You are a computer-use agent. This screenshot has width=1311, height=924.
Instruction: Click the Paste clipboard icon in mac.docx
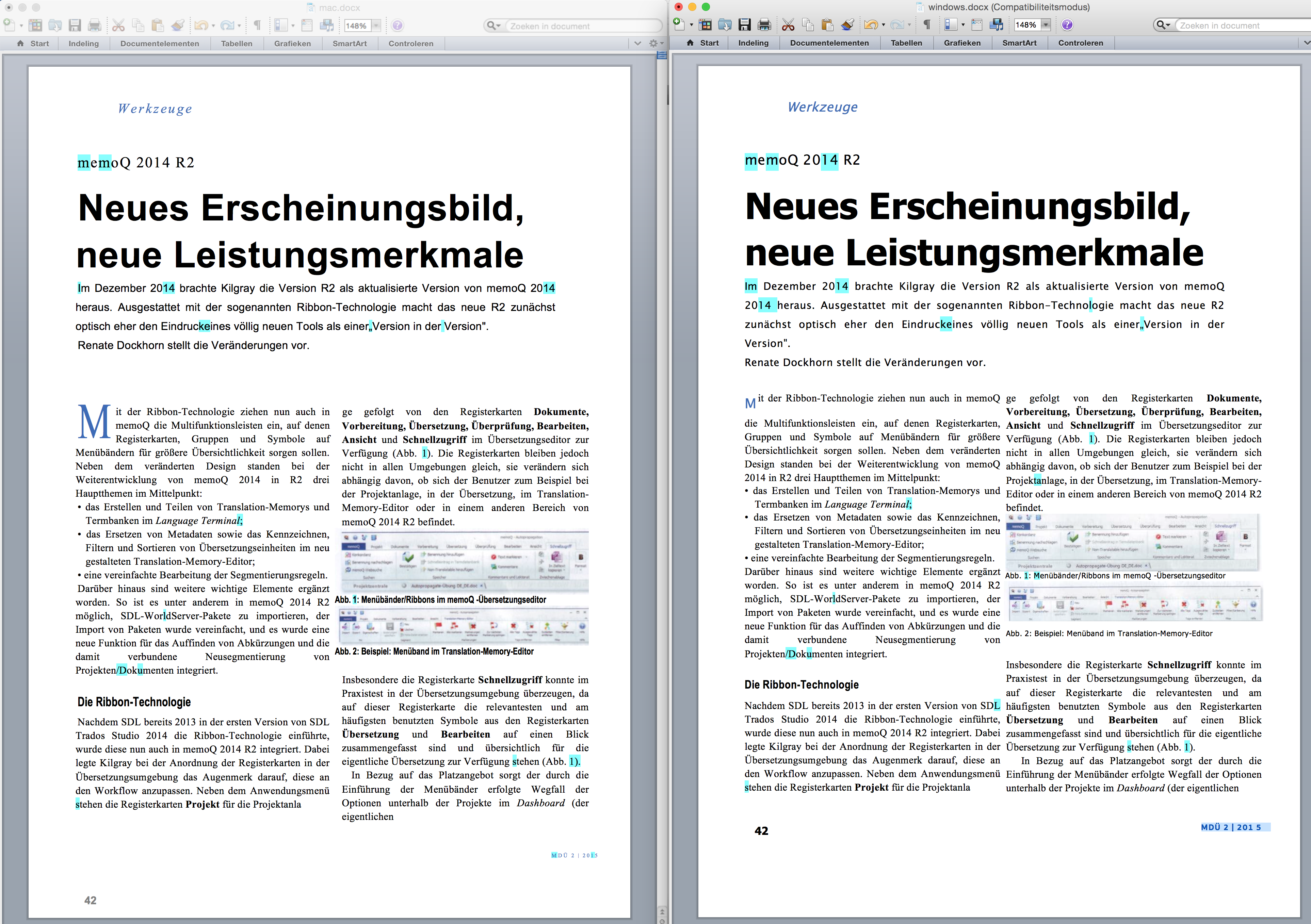pos(158,25)
